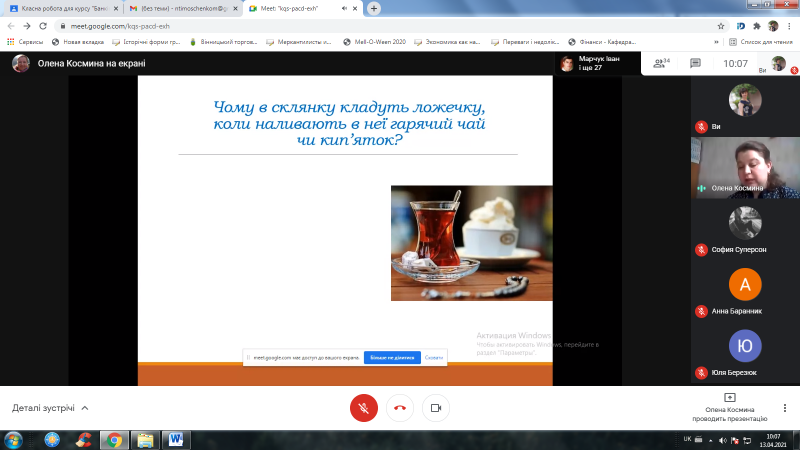Viewport: 800px width, 450px height.
Task: Open Word from the taskbar
Action: 176,440
